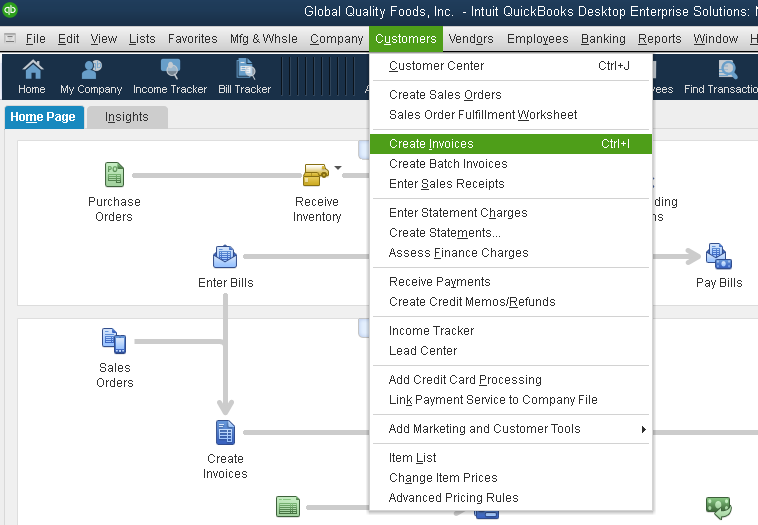Click the Home icon in the icon bar
The width and height of the screenshot is (758, 525).
(x=32, y=77)
